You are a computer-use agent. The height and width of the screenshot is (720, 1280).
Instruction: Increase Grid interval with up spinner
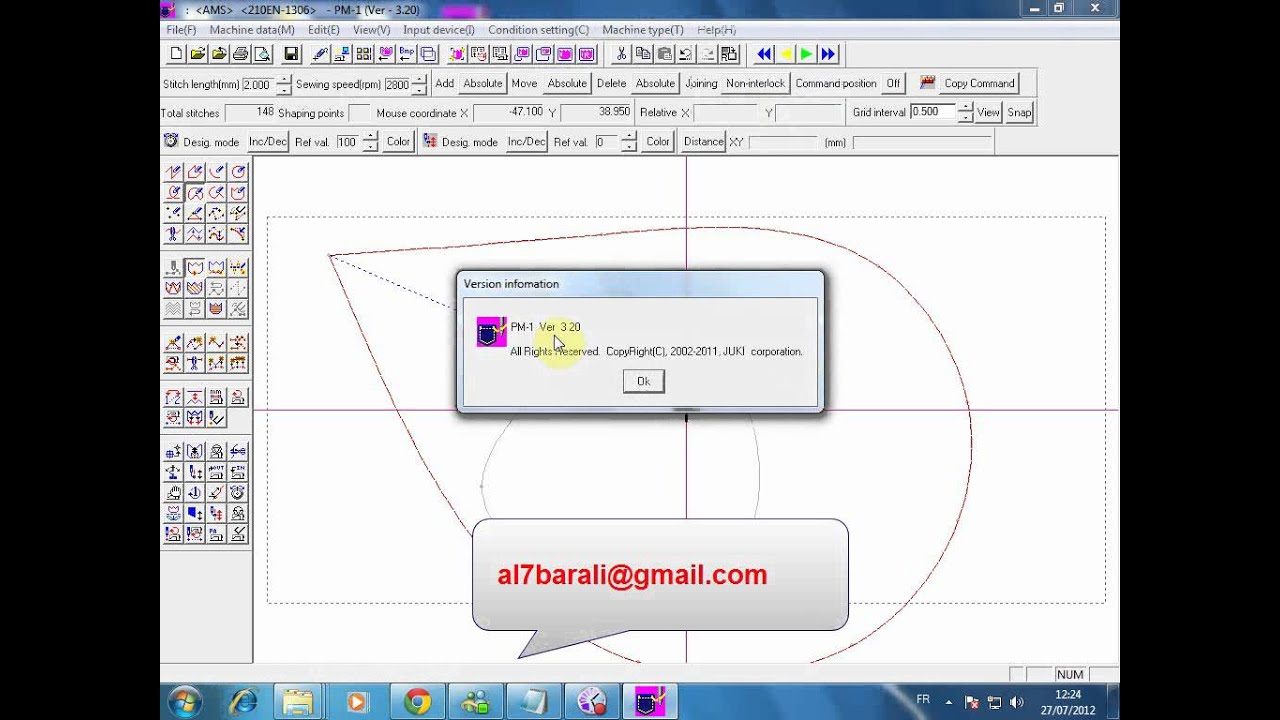(965, 107)
